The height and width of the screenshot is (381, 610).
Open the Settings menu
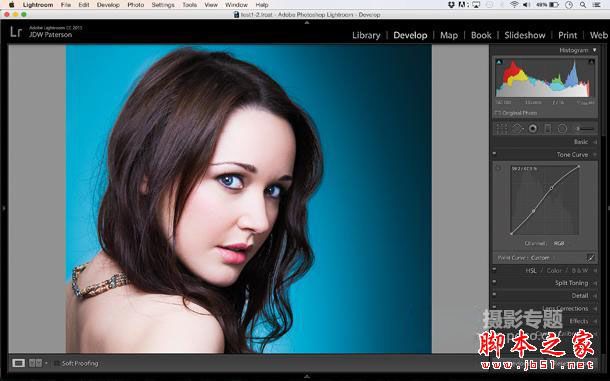163,5
